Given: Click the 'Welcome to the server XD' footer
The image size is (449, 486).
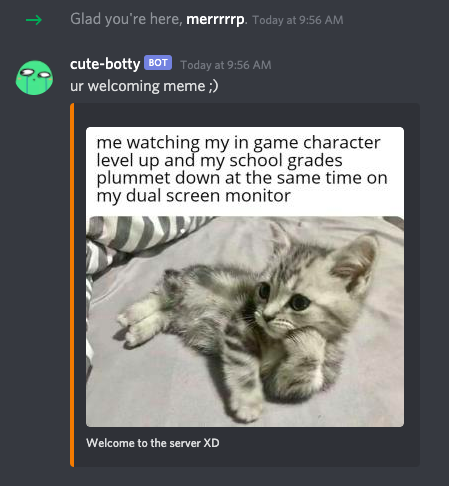Looking at the screenshot, I should click(153, 443).
